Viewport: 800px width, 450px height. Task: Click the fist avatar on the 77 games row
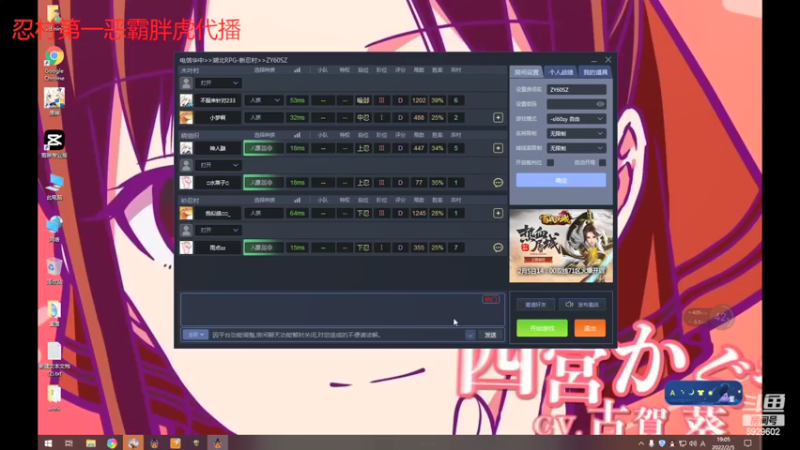click(x=186, y=183)
